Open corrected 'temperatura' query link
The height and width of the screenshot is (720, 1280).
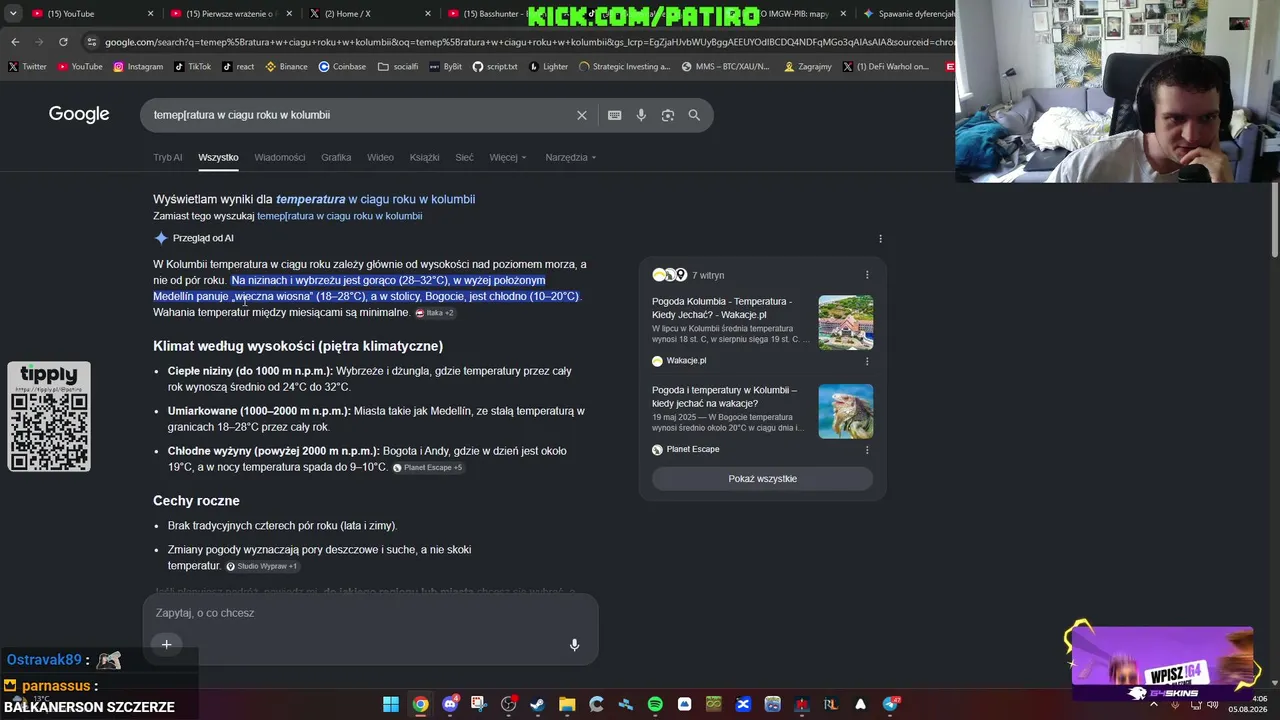375,199
